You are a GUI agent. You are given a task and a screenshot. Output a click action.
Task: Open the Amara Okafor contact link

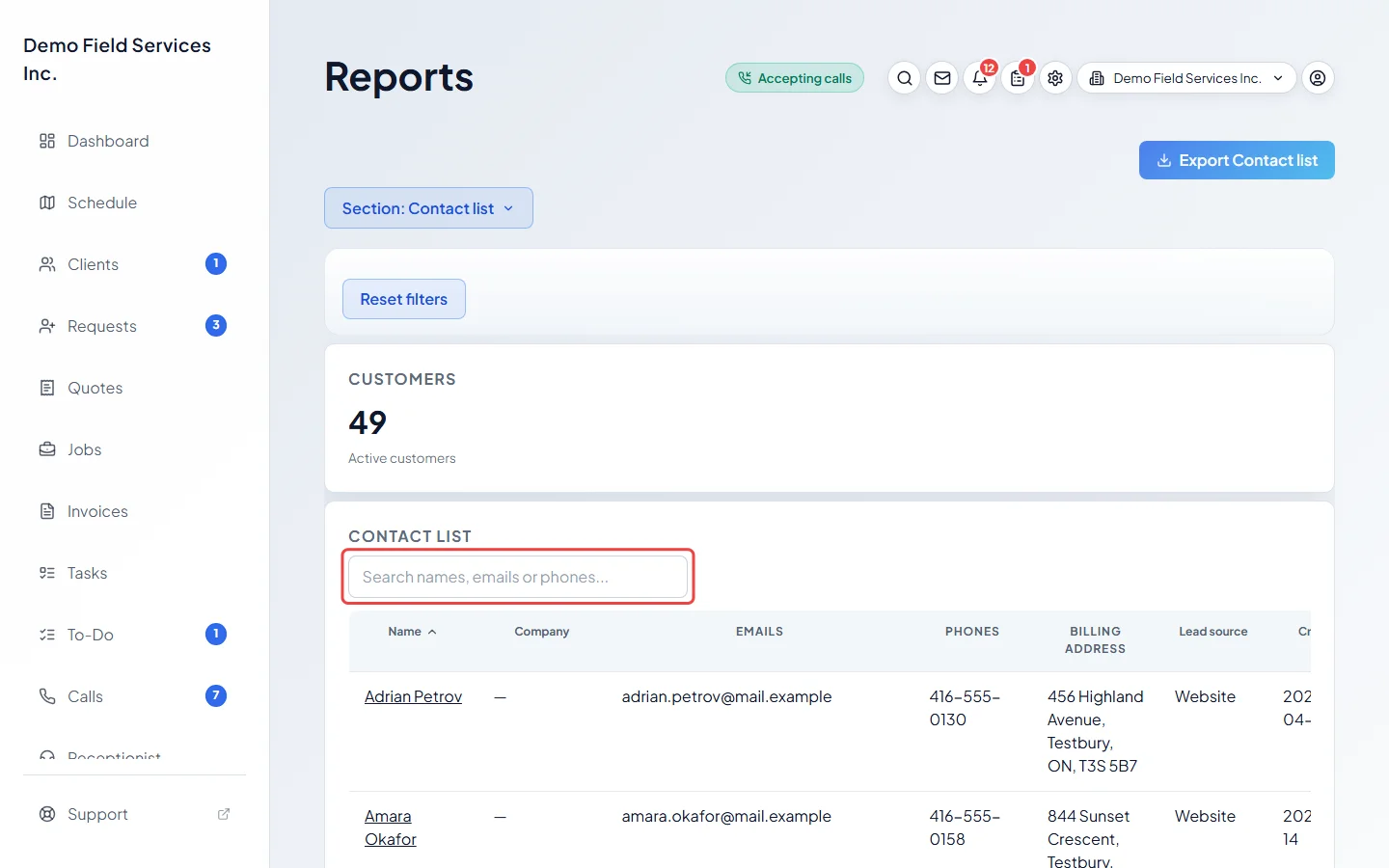(x=391, y=827)
